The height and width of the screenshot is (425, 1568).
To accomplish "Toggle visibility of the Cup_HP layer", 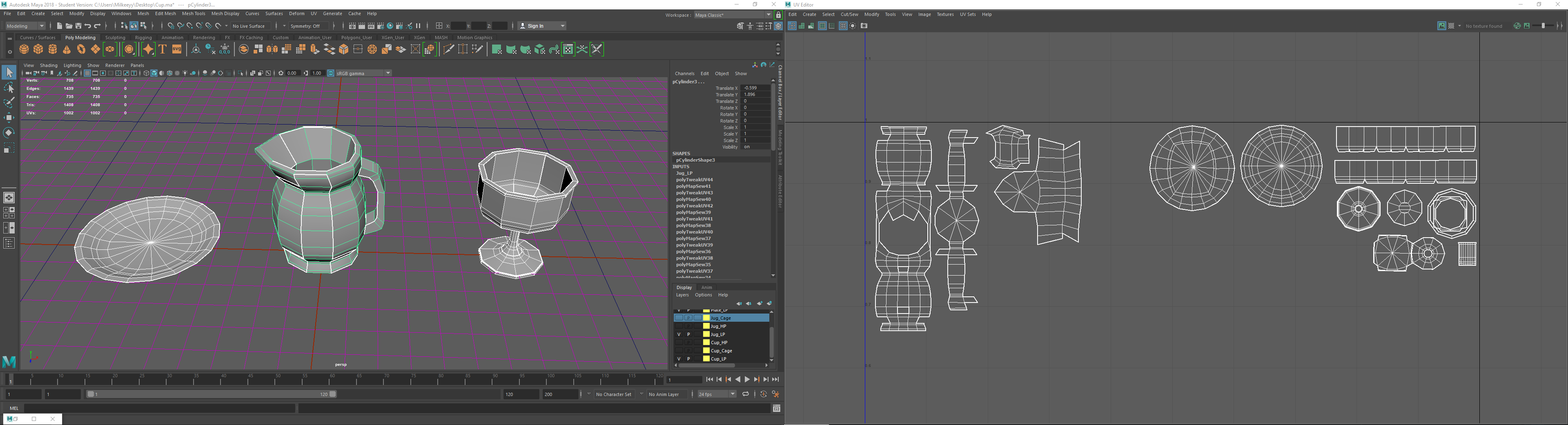I will [679, 343].
